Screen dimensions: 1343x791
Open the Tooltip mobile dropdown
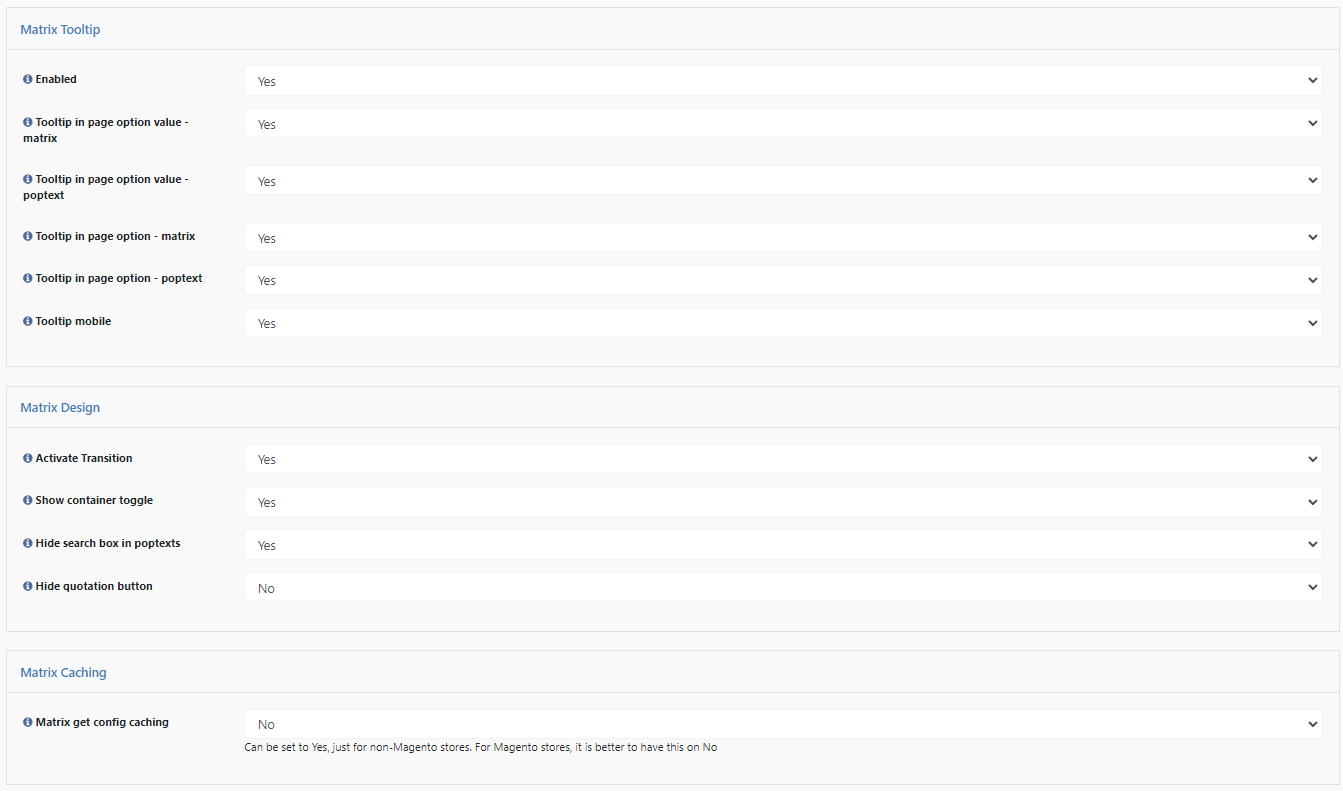[782, 324]
